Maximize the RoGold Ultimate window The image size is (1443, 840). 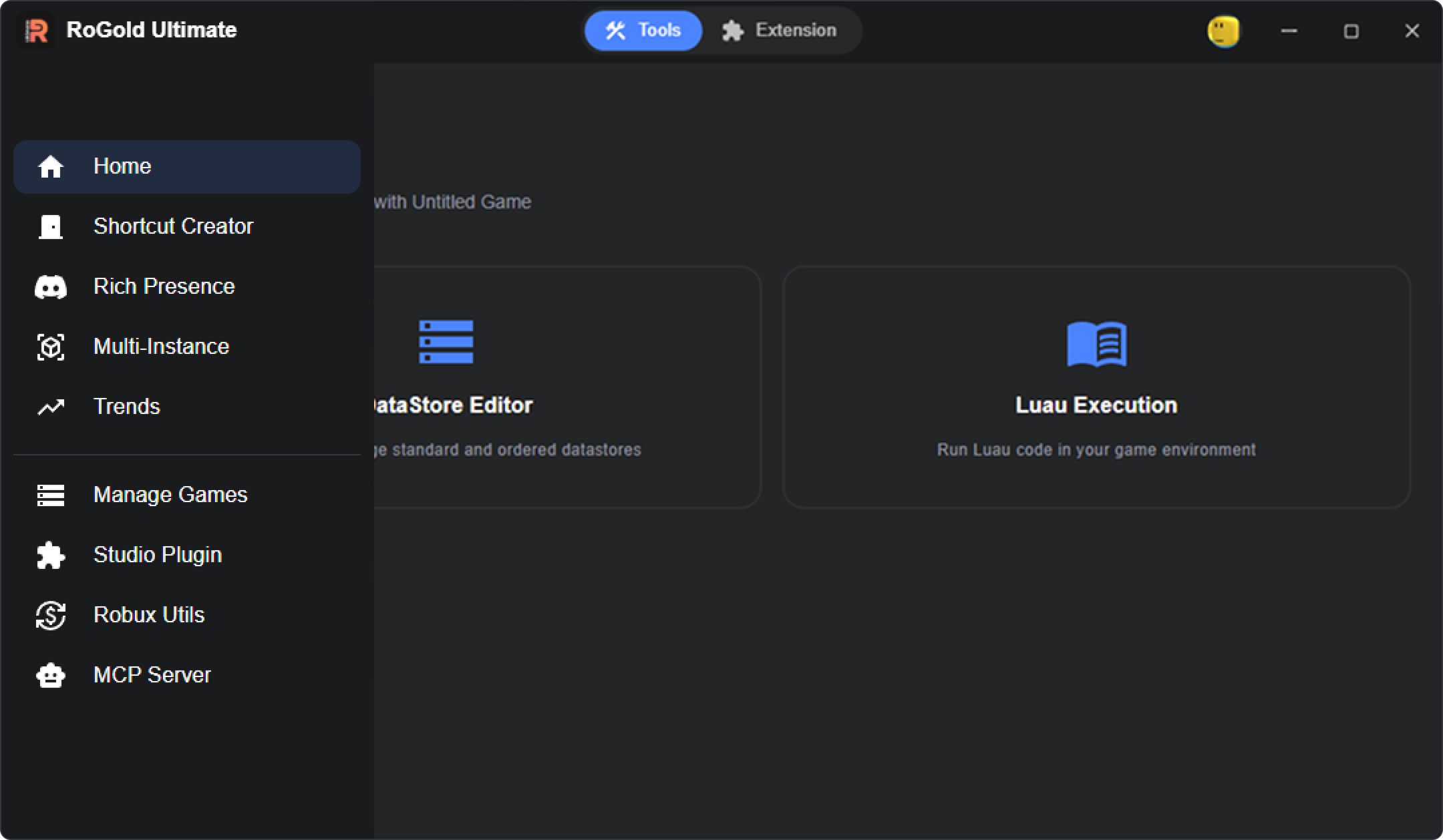click(x=1351, y=31)
